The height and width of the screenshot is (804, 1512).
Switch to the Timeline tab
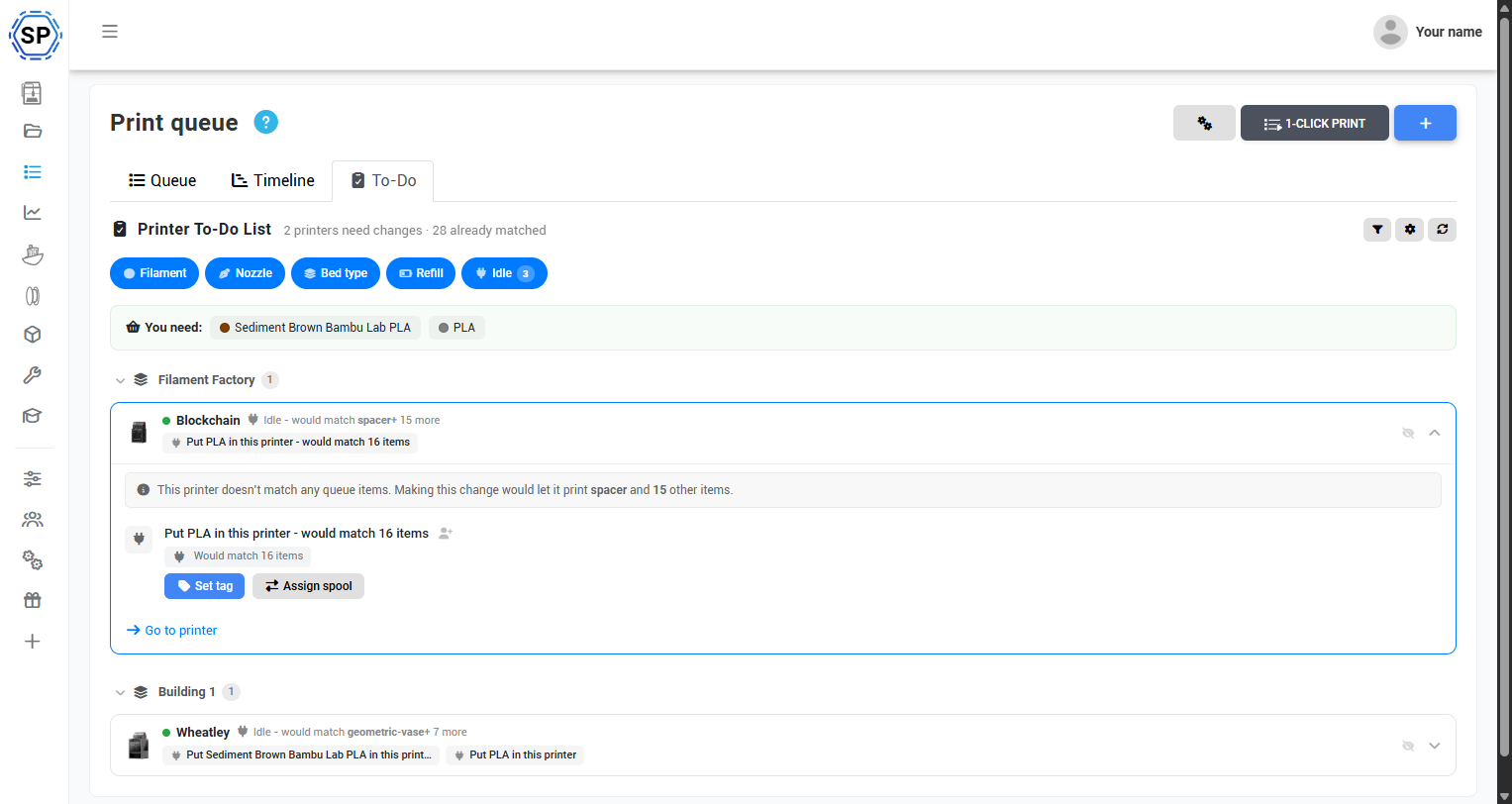coord(272,180)
